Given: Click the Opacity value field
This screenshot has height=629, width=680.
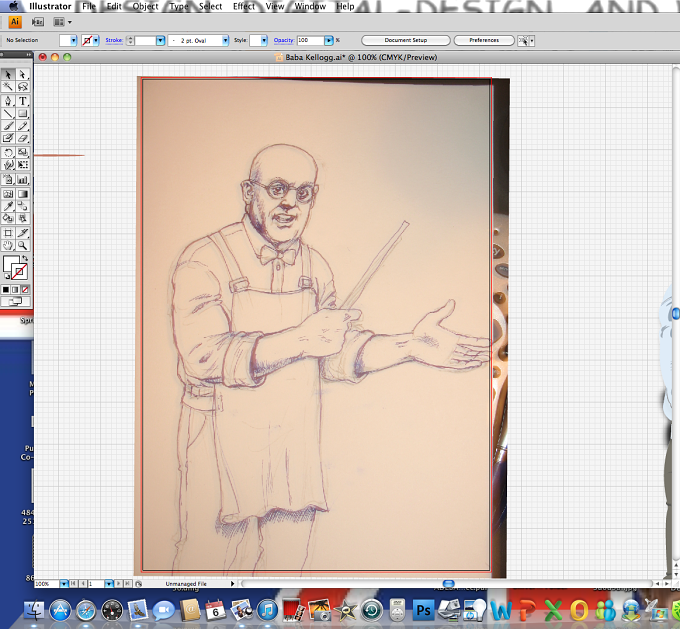Looking at the screenshot, I should point(311,40).
